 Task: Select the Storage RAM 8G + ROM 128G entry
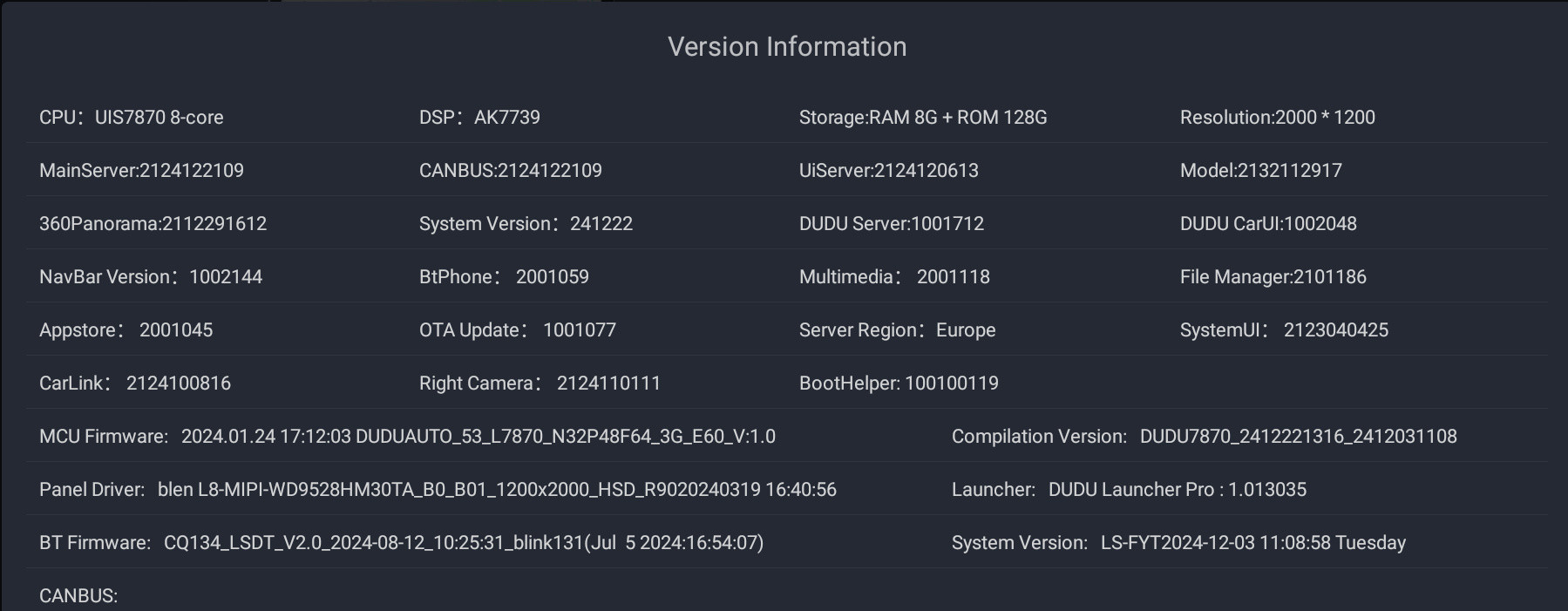pos(923,118)
